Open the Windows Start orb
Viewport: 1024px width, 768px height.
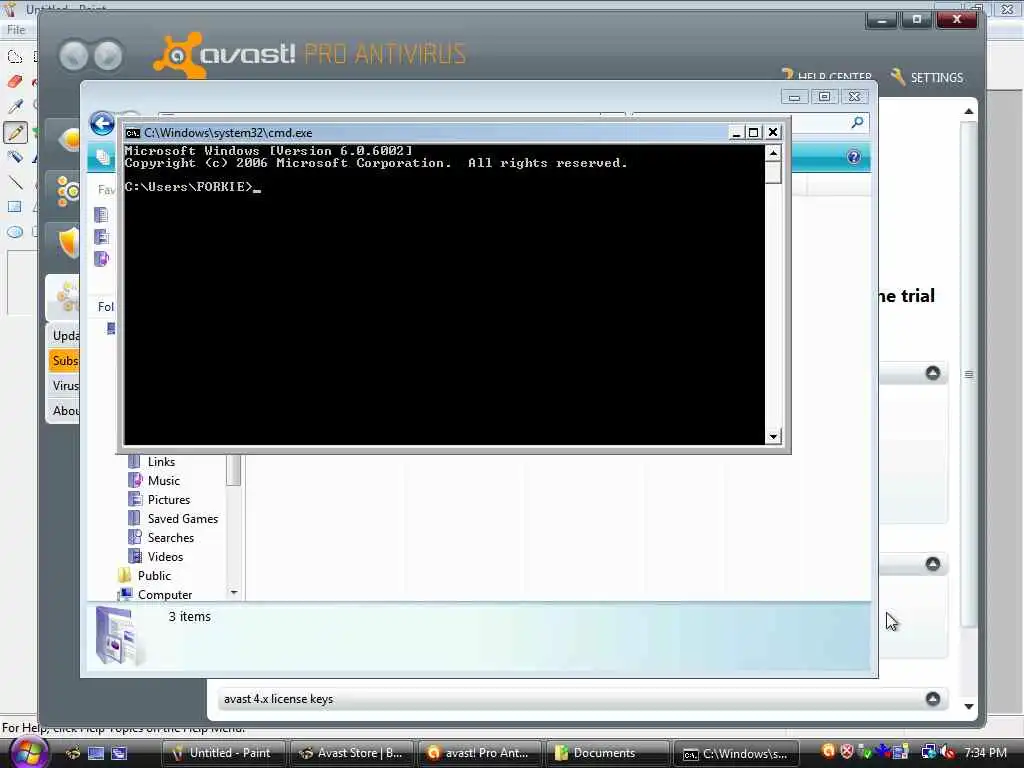click(29, 752)
